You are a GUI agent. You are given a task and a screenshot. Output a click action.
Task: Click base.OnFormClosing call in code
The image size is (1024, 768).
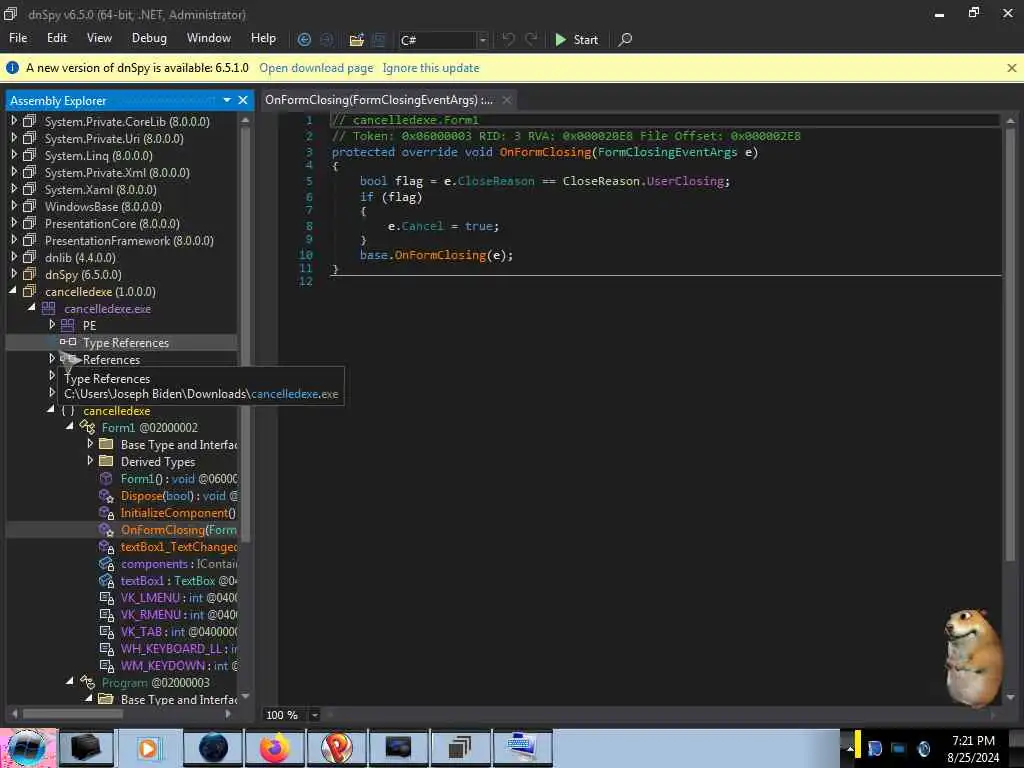[436, 255]
